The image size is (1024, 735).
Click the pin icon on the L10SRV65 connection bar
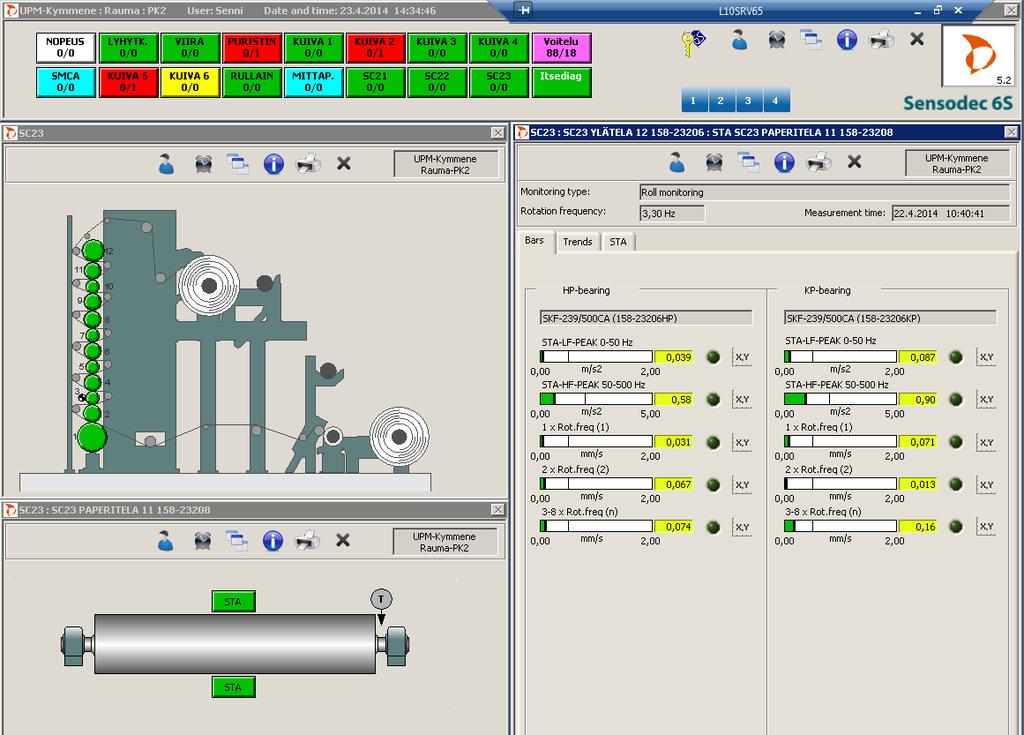pyautogui.click(x=523, y=10)
